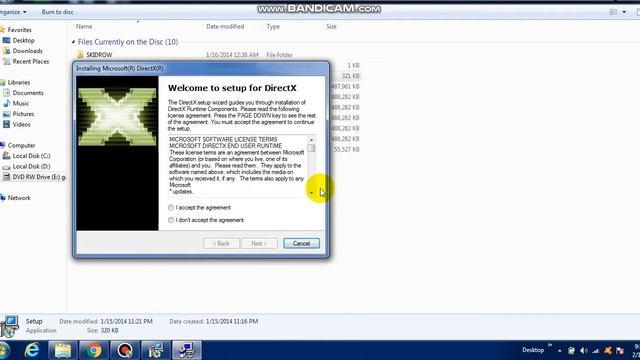Screen dimensions: 640x360
Task: Click the Setup application icon in details pane
Action: point(10,326)
